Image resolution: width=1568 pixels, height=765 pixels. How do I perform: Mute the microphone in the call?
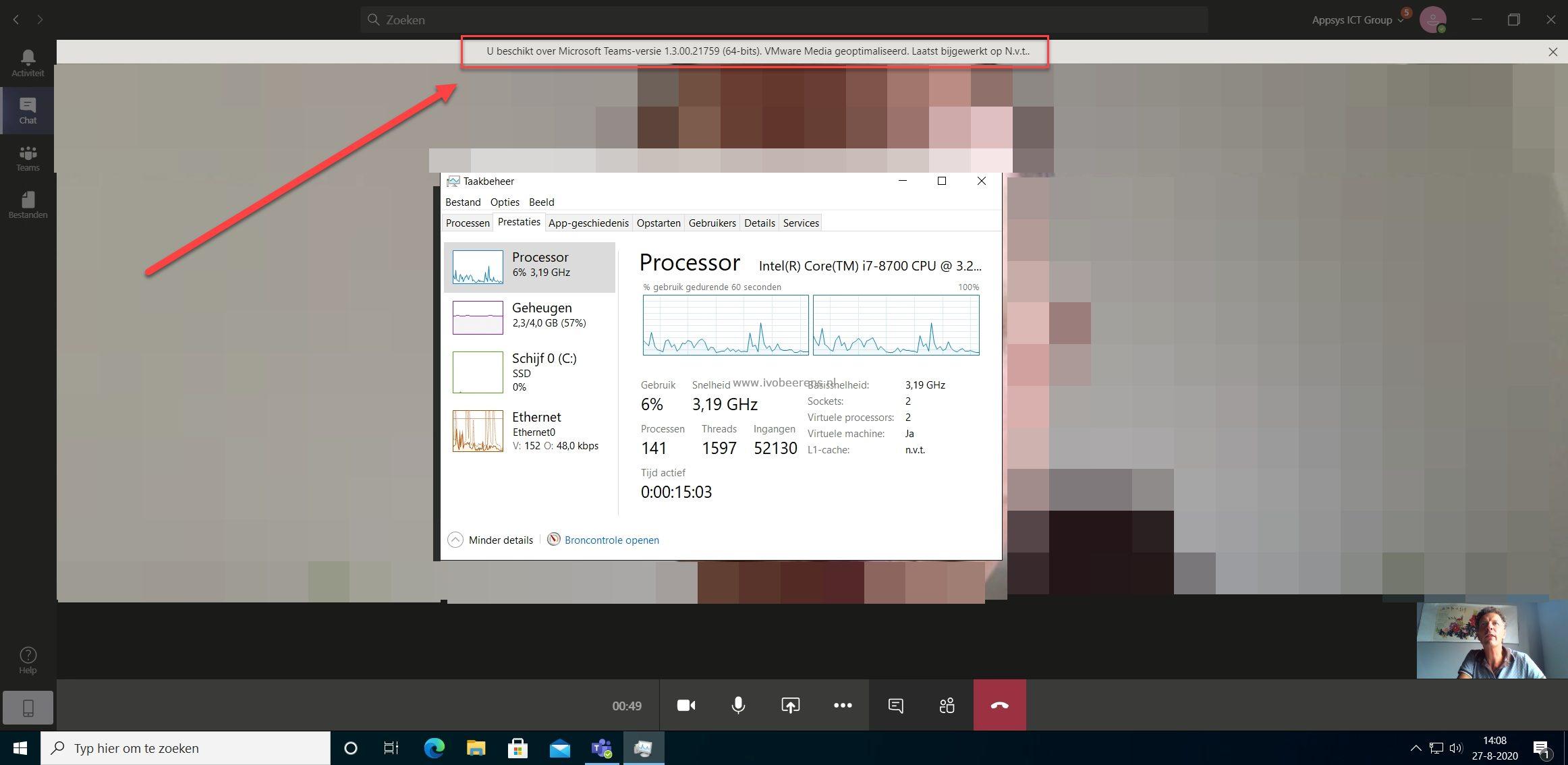pos(738,705)
